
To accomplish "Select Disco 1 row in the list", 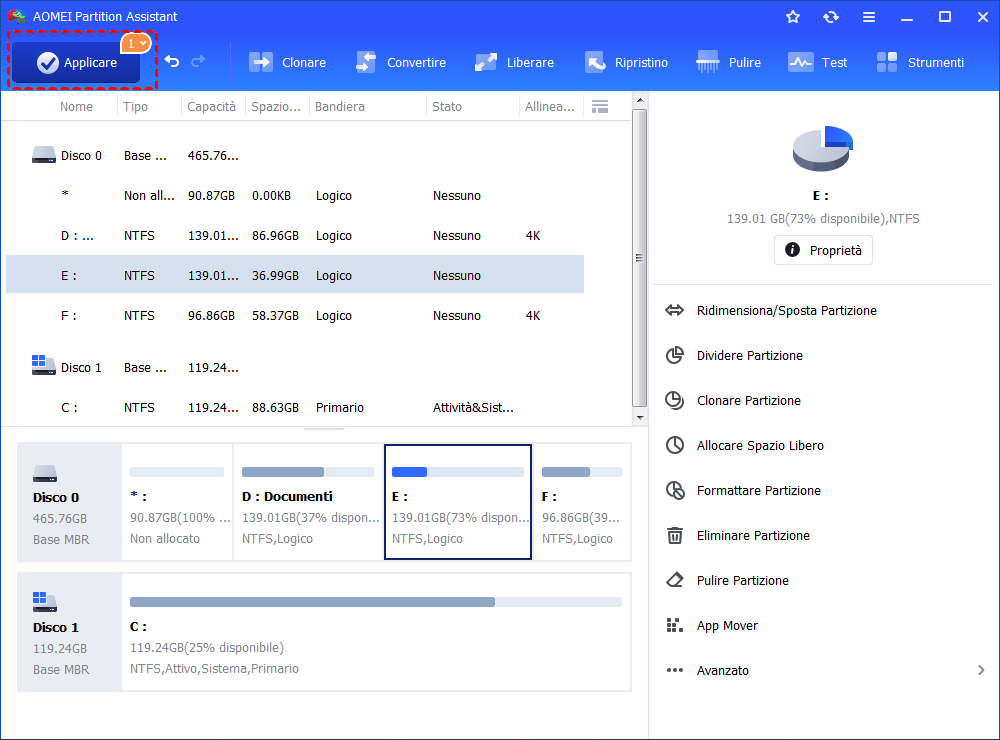I will point(295,367).
